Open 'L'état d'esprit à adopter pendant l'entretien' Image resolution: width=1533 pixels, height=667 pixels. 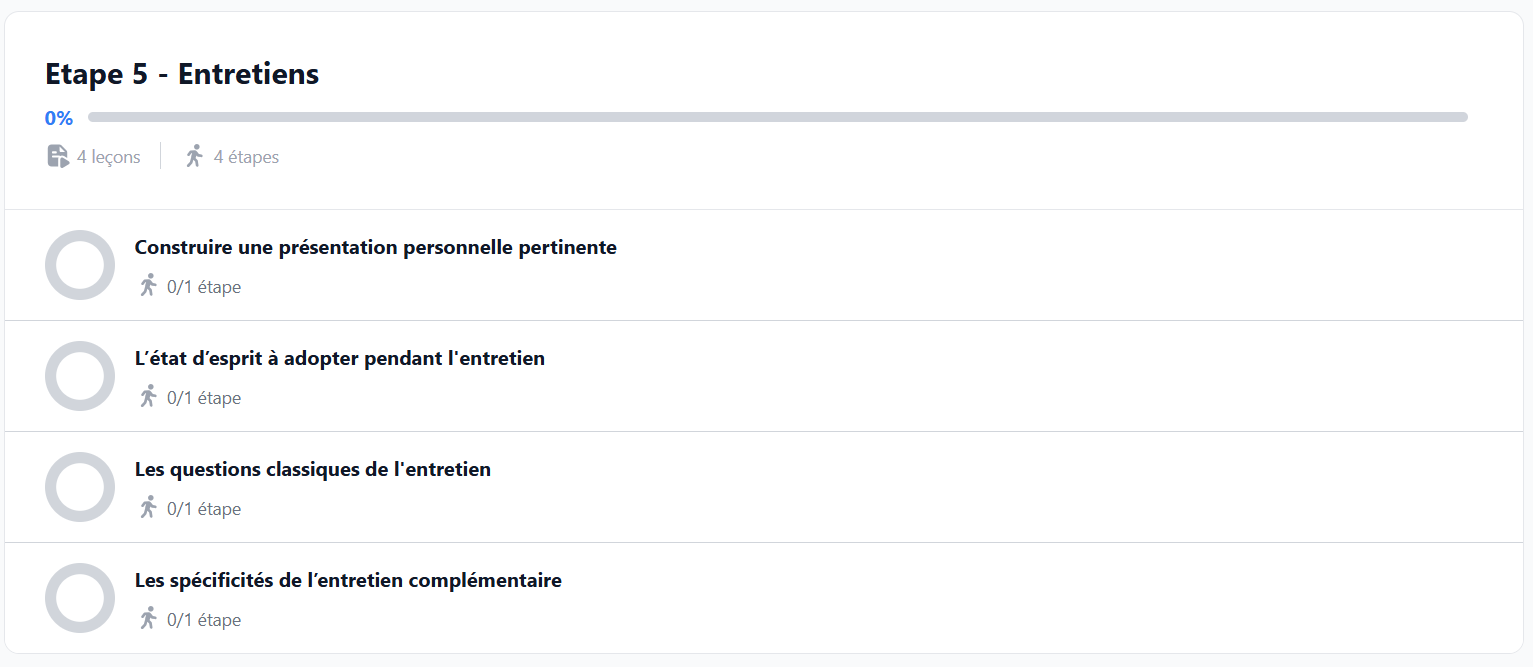click(340, 358)
